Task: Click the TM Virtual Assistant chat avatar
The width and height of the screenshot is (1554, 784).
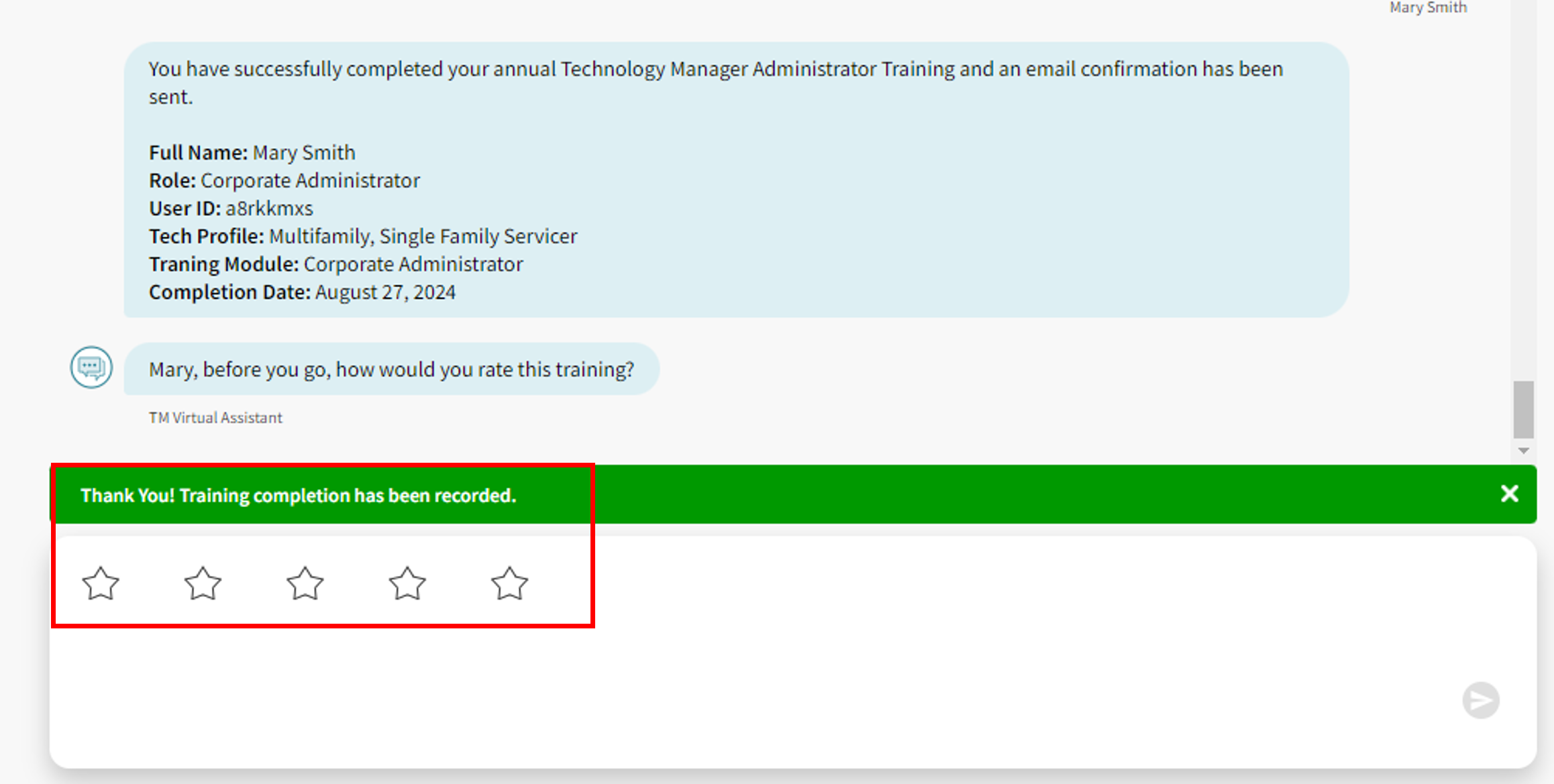Action: tap(91, 368)
